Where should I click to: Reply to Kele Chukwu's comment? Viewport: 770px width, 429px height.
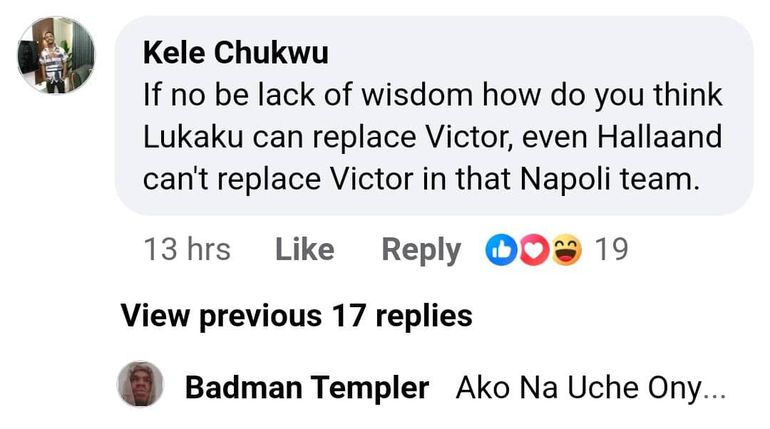421,249
